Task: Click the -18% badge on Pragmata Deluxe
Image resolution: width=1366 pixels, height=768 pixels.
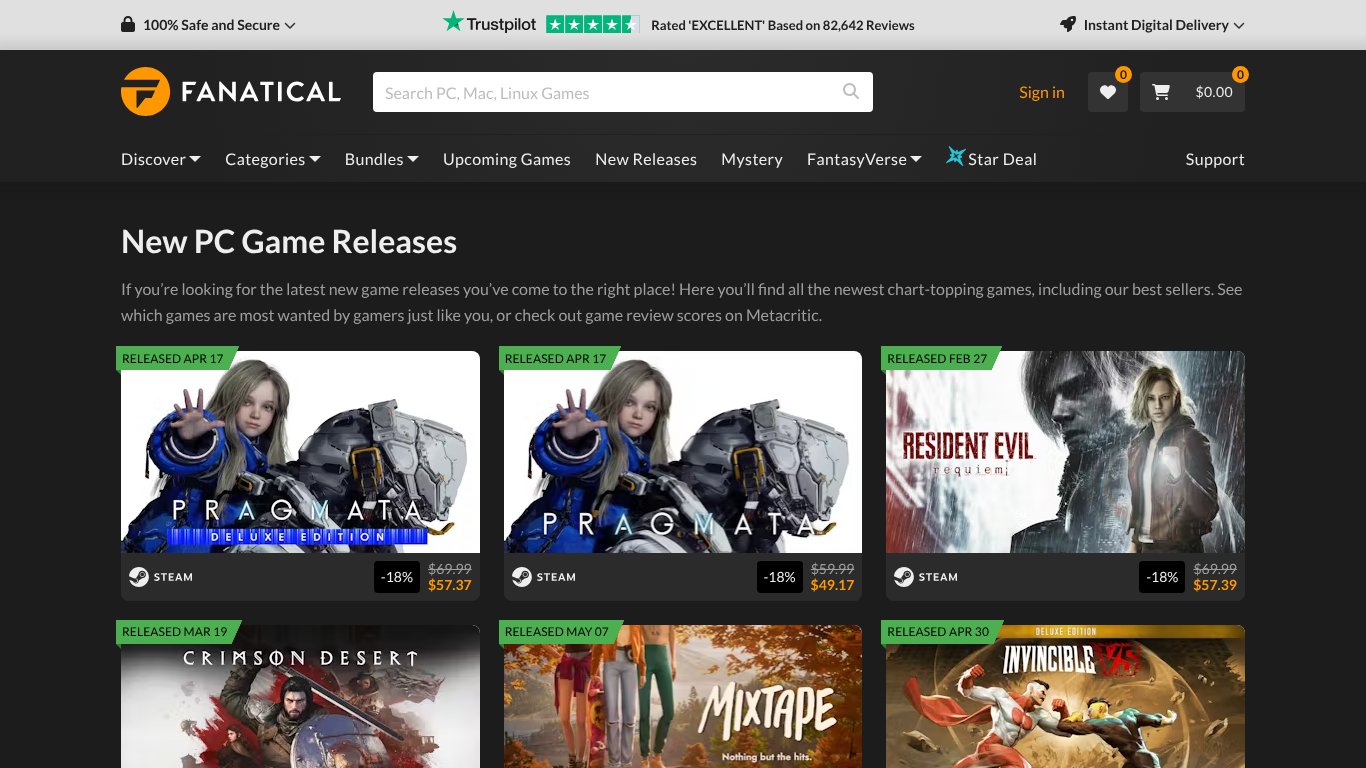Action: tap(397, 577)
